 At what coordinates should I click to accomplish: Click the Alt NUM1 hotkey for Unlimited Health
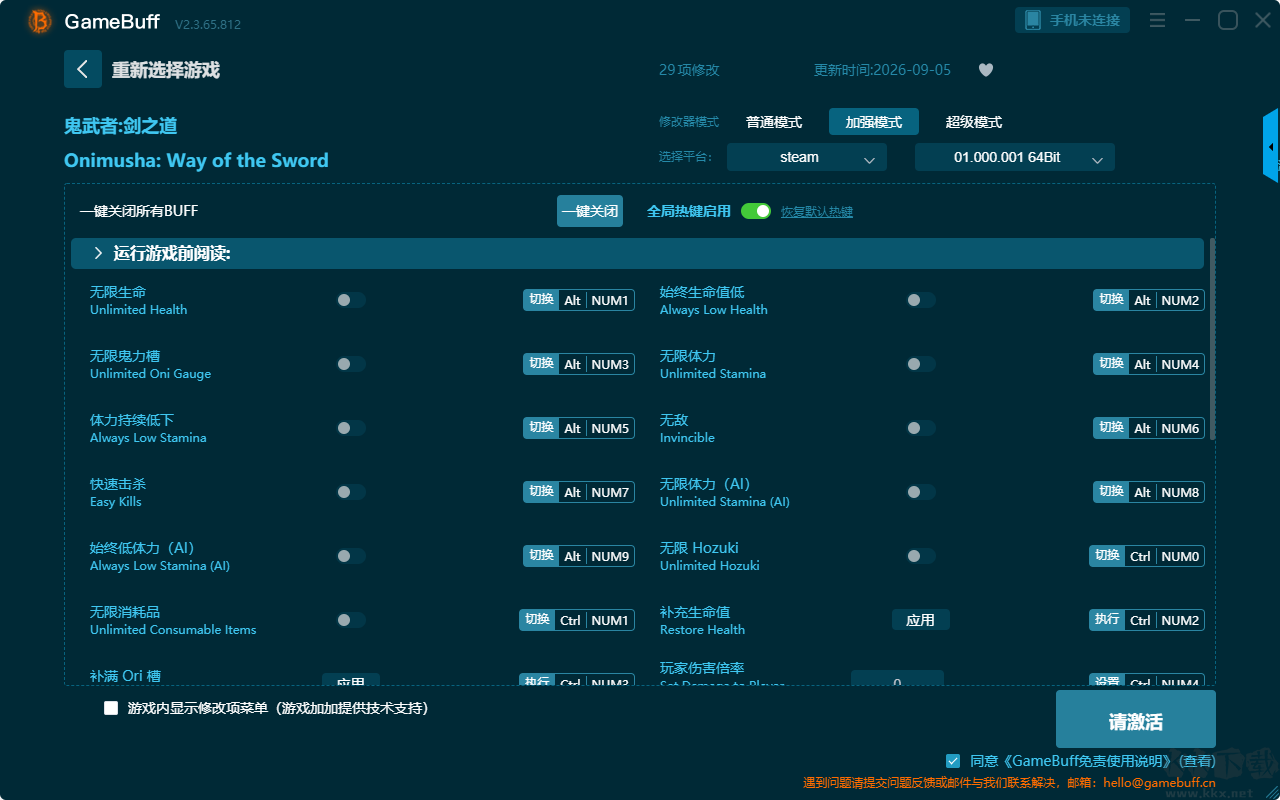click(579, 300)
